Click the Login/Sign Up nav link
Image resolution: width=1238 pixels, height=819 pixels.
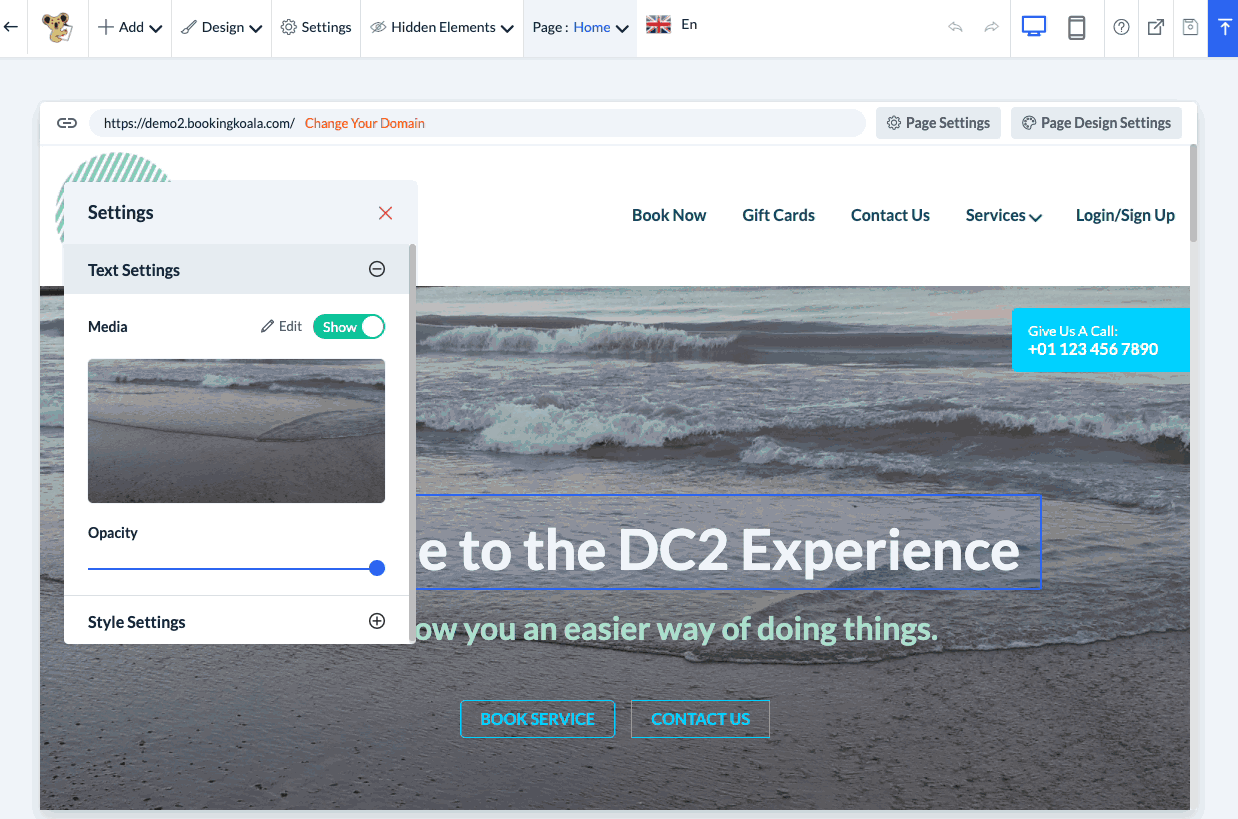point(1125,215)
